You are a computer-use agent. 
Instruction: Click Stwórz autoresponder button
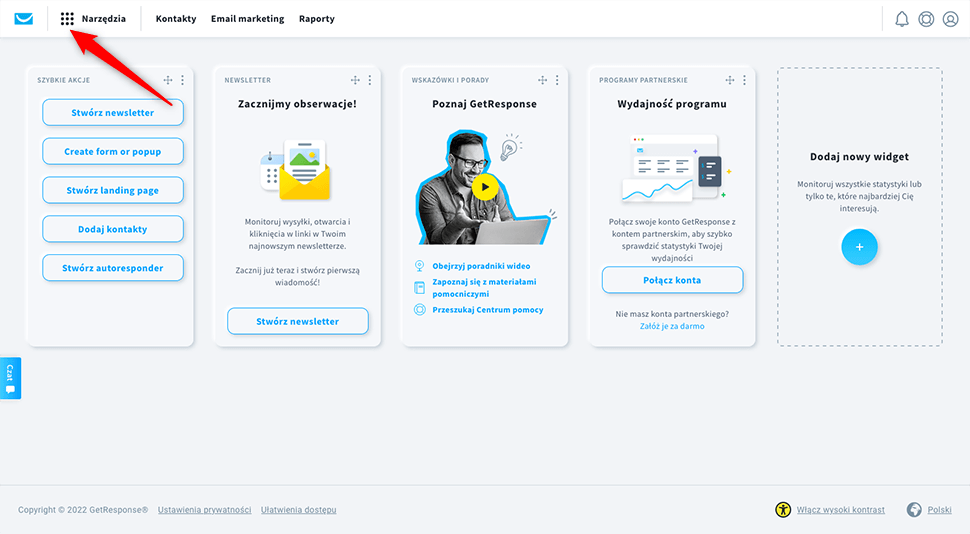(113, 268)
